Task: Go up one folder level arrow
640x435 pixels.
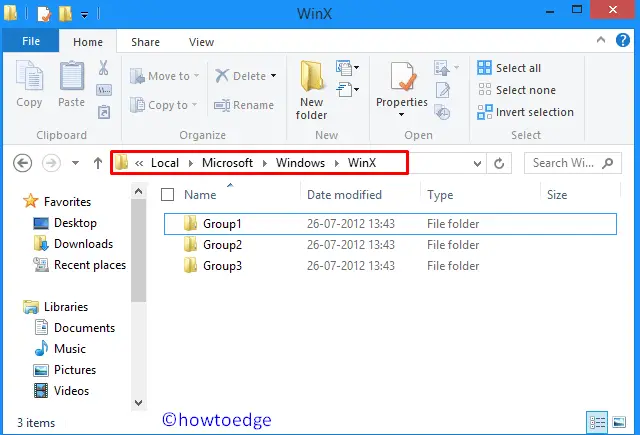Action: [98, 163]
